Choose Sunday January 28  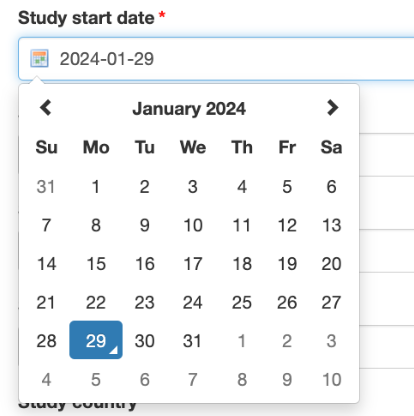[x=46, y=341]
